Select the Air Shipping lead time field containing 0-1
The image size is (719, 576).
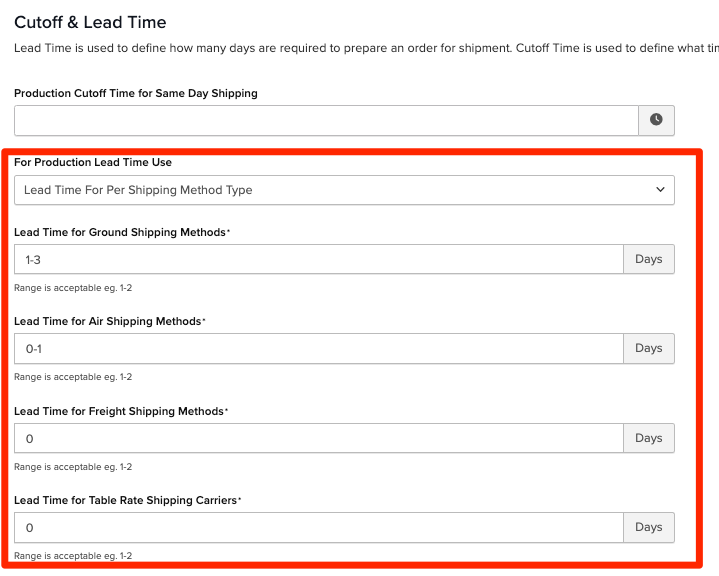(x=319, y=349)
